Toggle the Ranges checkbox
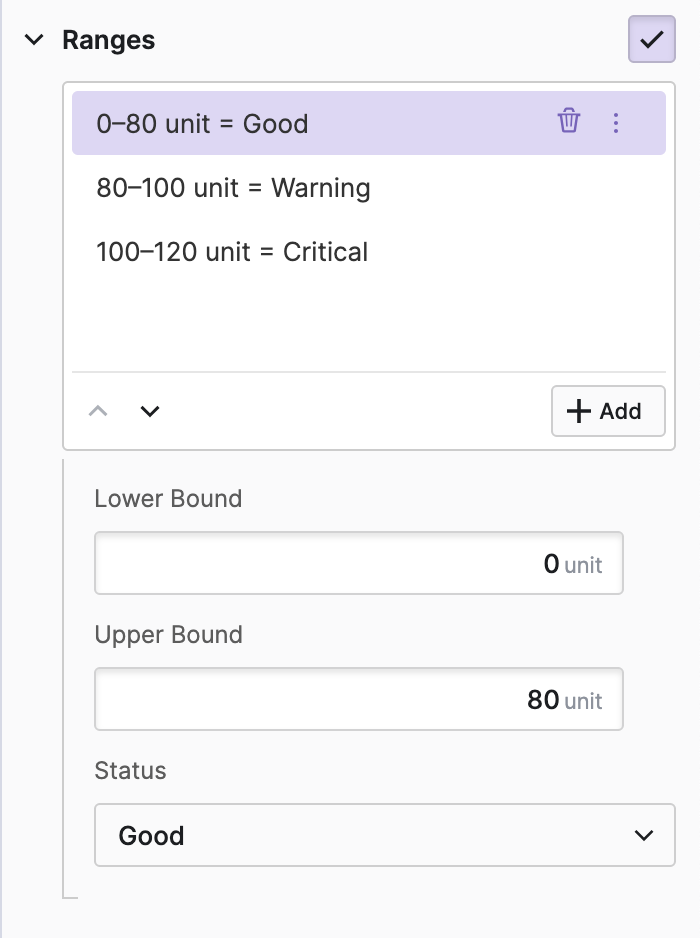This screenshot has width=700, height=938. 651,40
